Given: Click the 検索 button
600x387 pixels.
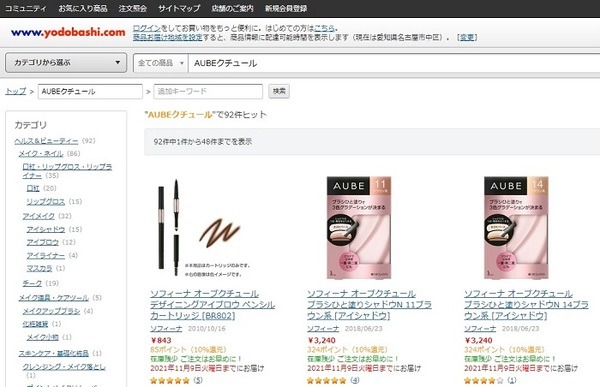Looking at the screenshot, I should [x=279, y=91].
